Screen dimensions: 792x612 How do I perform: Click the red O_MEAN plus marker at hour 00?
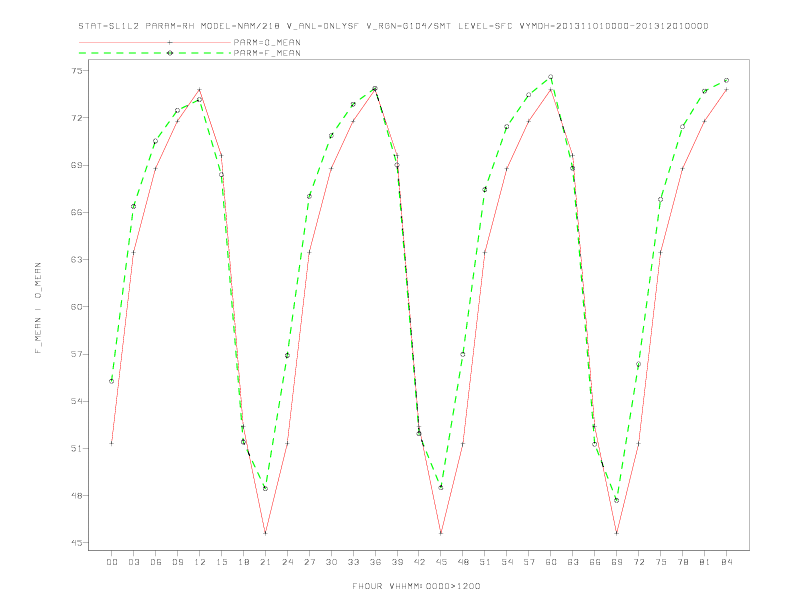112,443
